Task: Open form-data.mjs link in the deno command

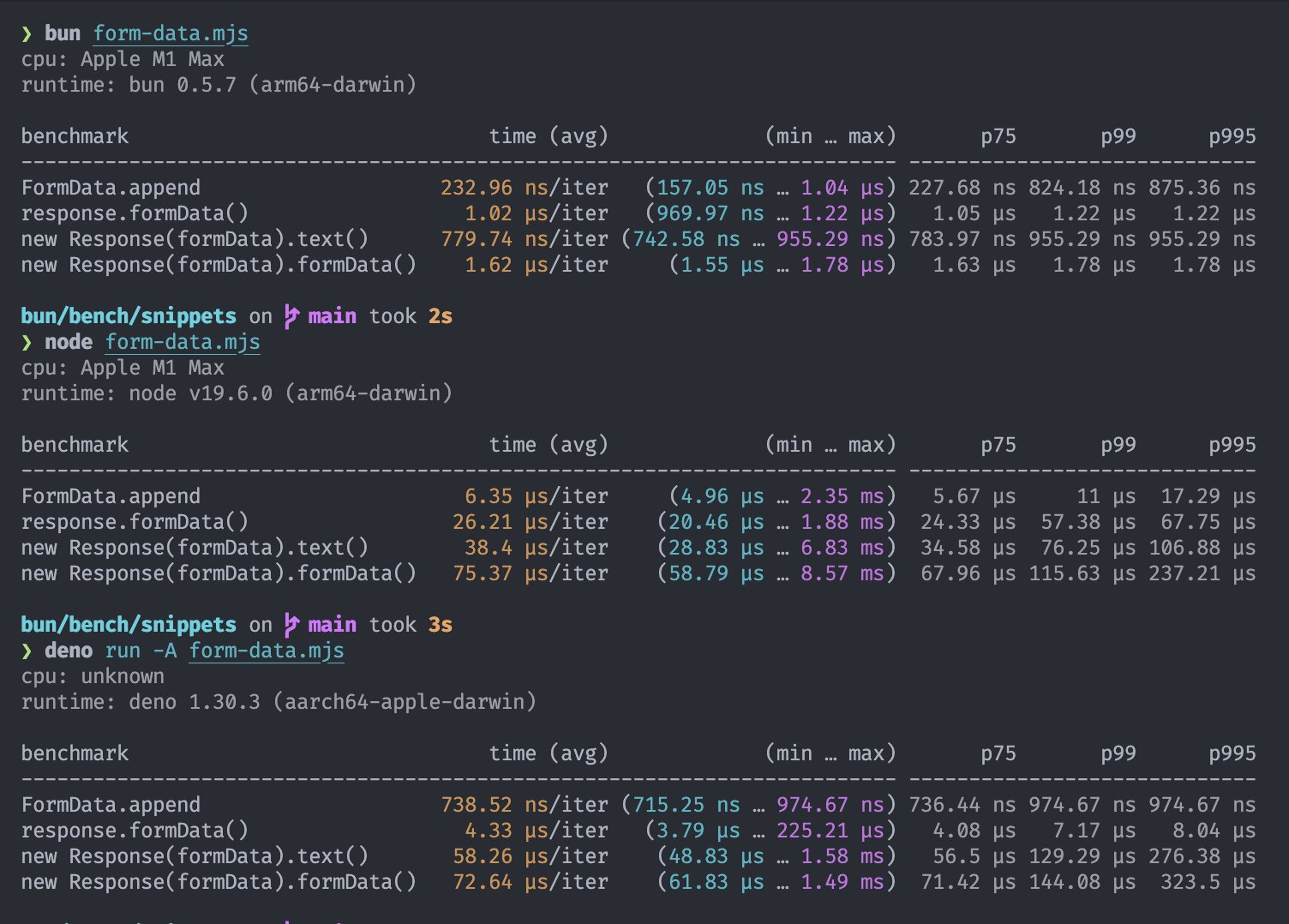Action: click(267, 651)
